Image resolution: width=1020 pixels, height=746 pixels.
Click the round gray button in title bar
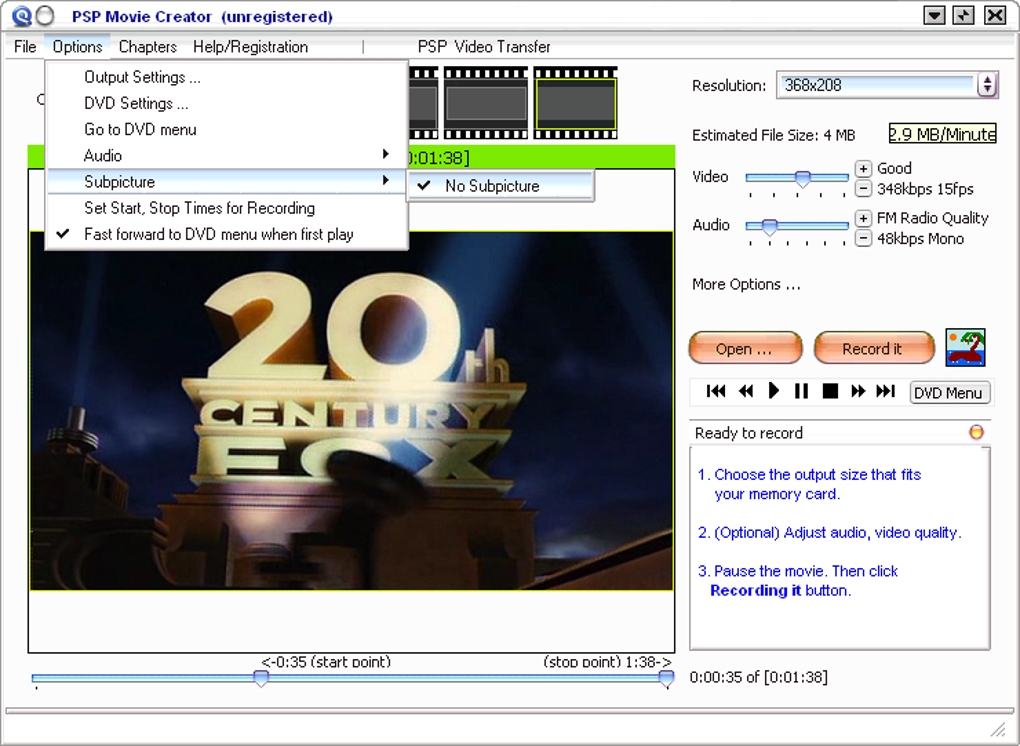(45, 16)
